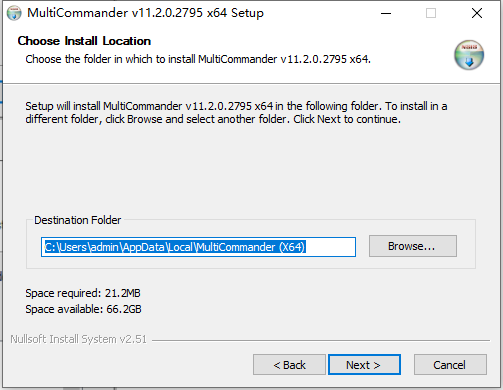This screenshot has width=503, height=390.
Task: Continue installation with Next >
Action: point(364,365)
